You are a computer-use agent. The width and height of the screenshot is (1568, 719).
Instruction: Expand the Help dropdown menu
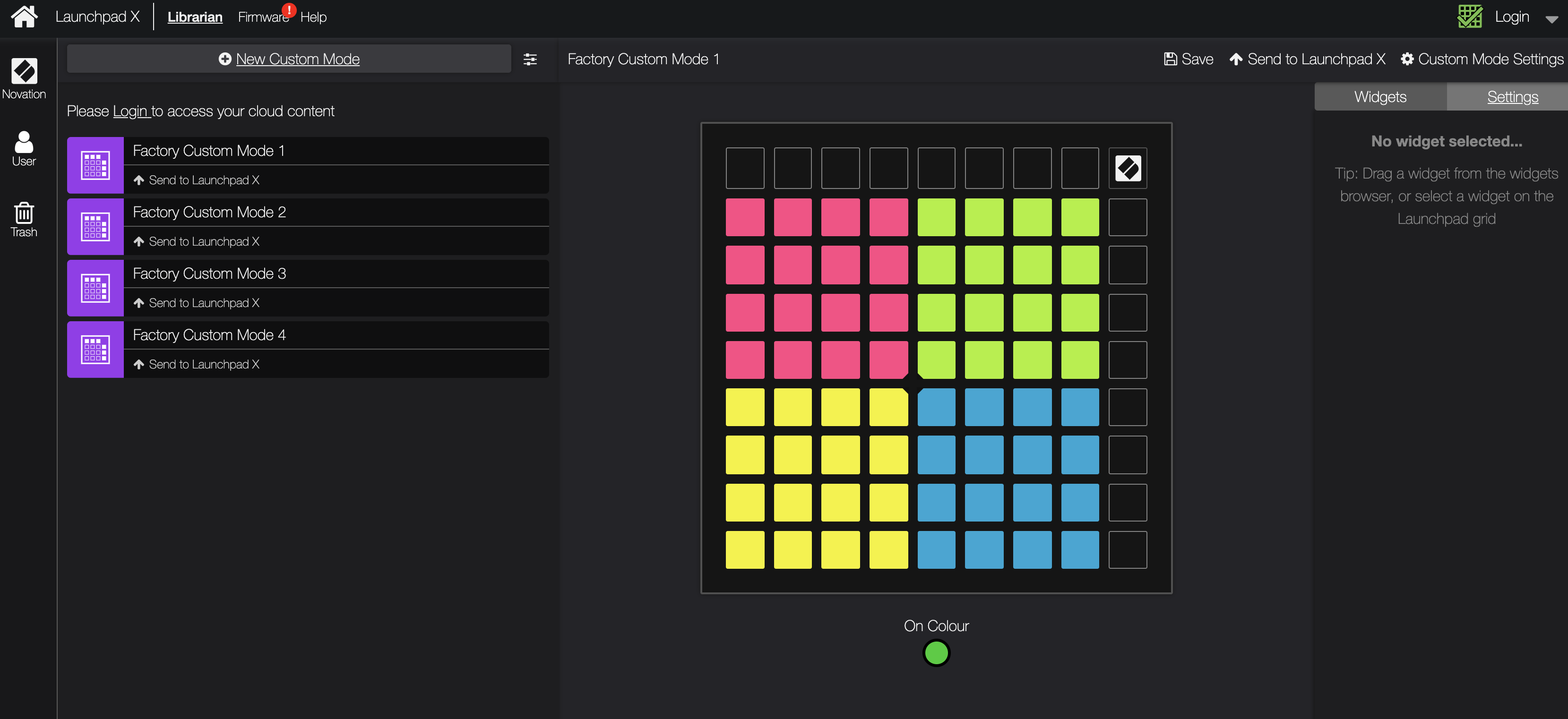pyautogui.click(x=314, y=17)
